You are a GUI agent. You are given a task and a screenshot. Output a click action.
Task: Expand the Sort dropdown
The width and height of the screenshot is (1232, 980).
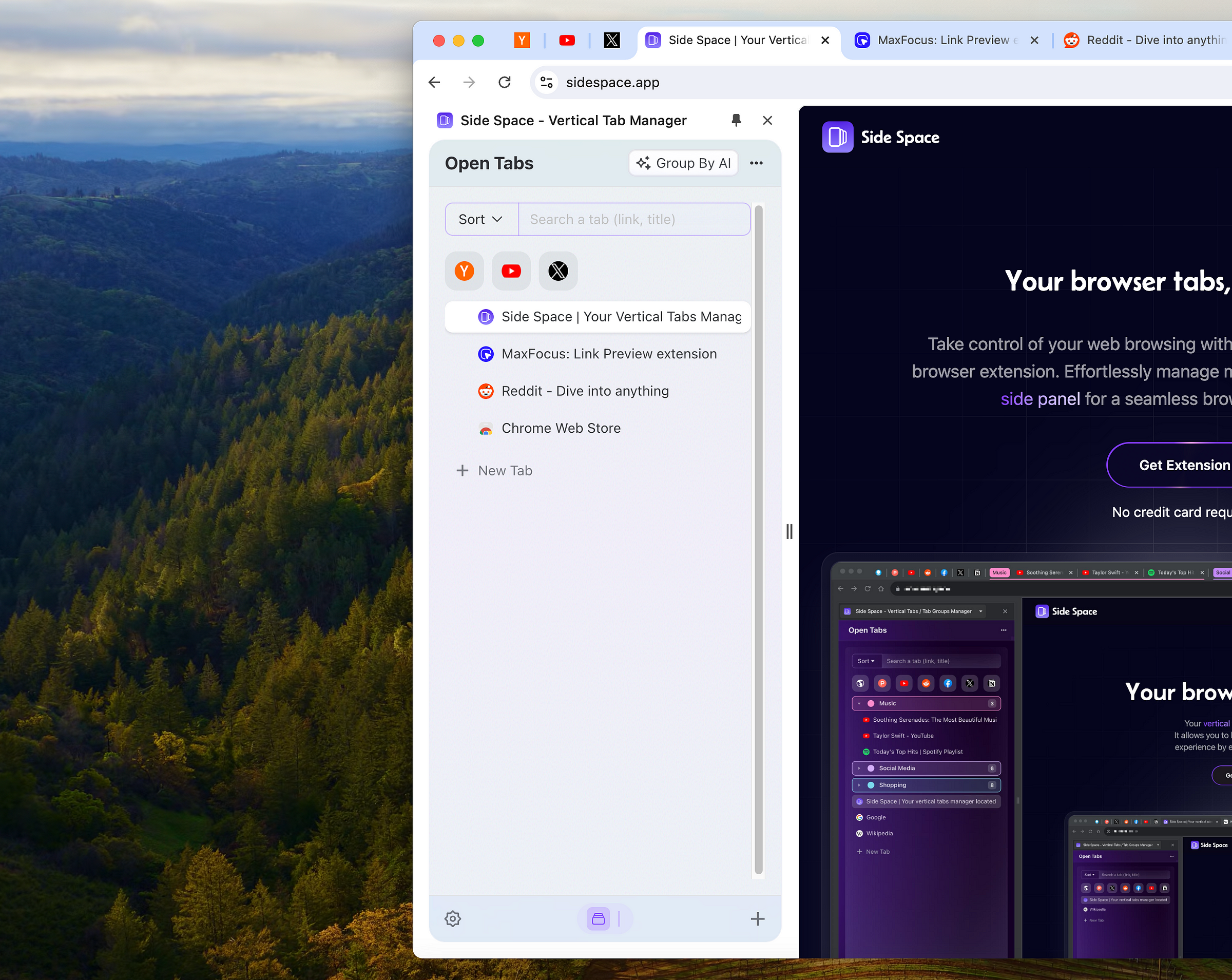tap(480, 219)
